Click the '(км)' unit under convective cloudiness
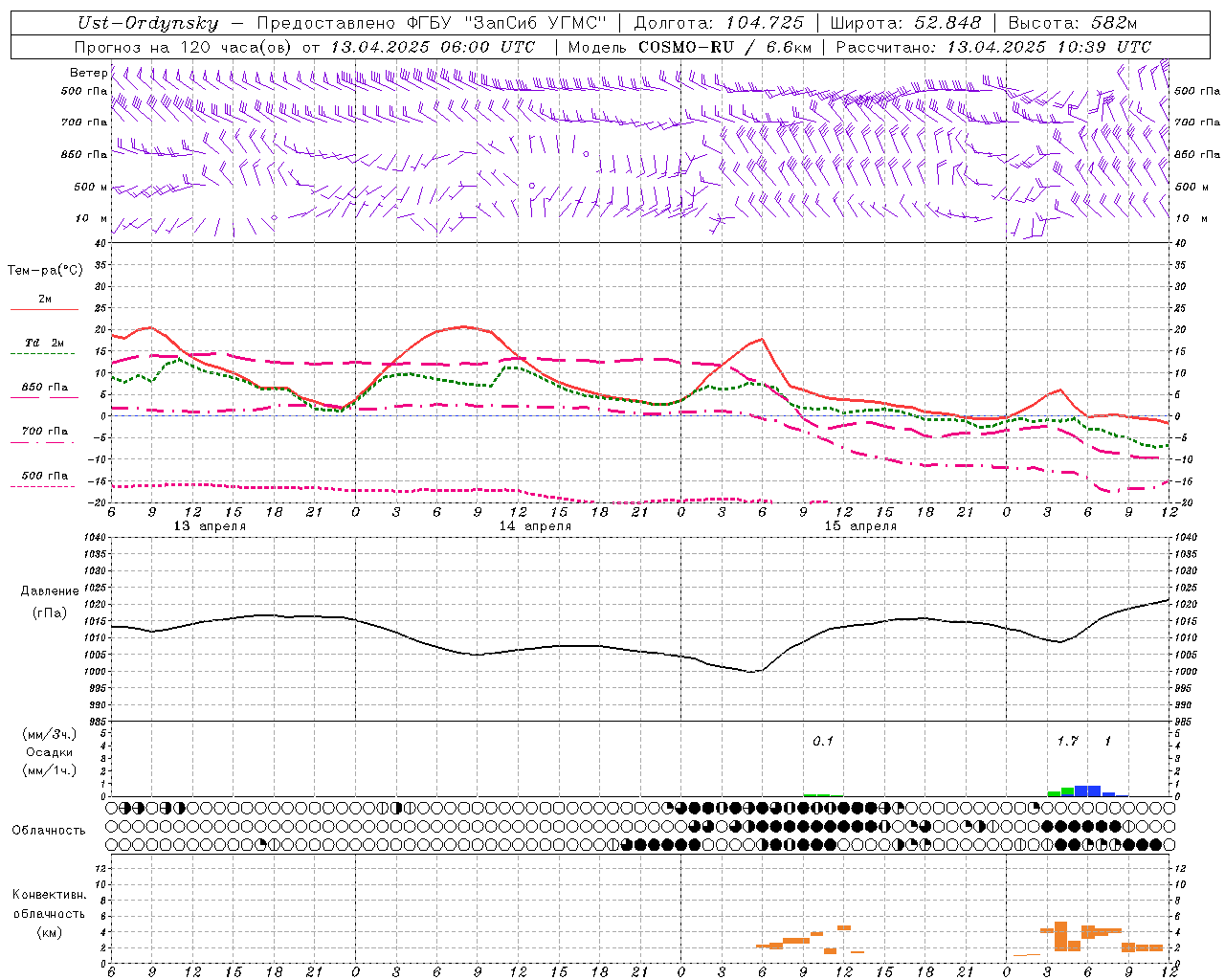1225x980 pixels. point(50,933)
